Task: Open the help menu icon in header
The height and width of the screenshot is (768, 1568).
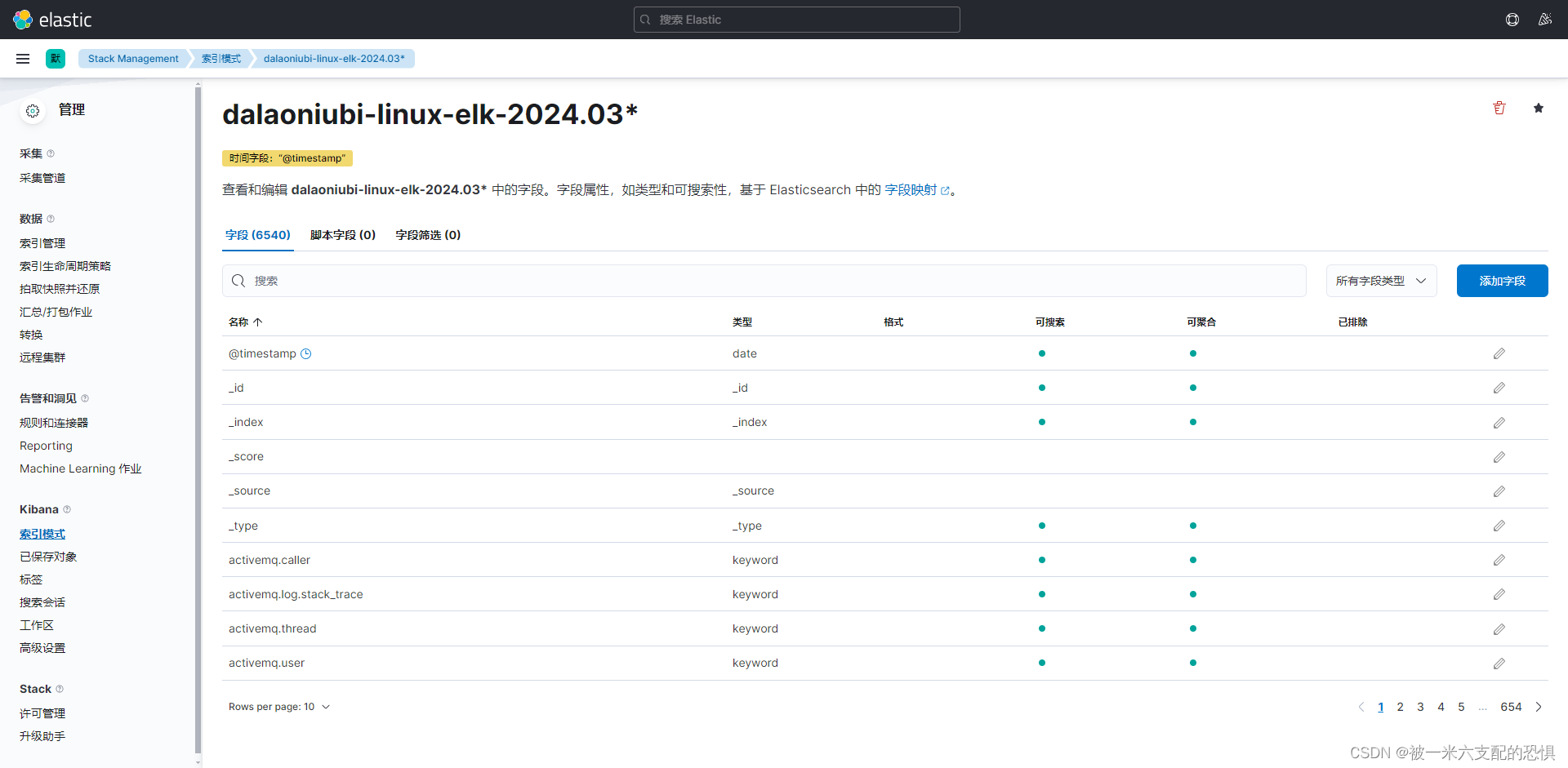Action: (1512, 20)
